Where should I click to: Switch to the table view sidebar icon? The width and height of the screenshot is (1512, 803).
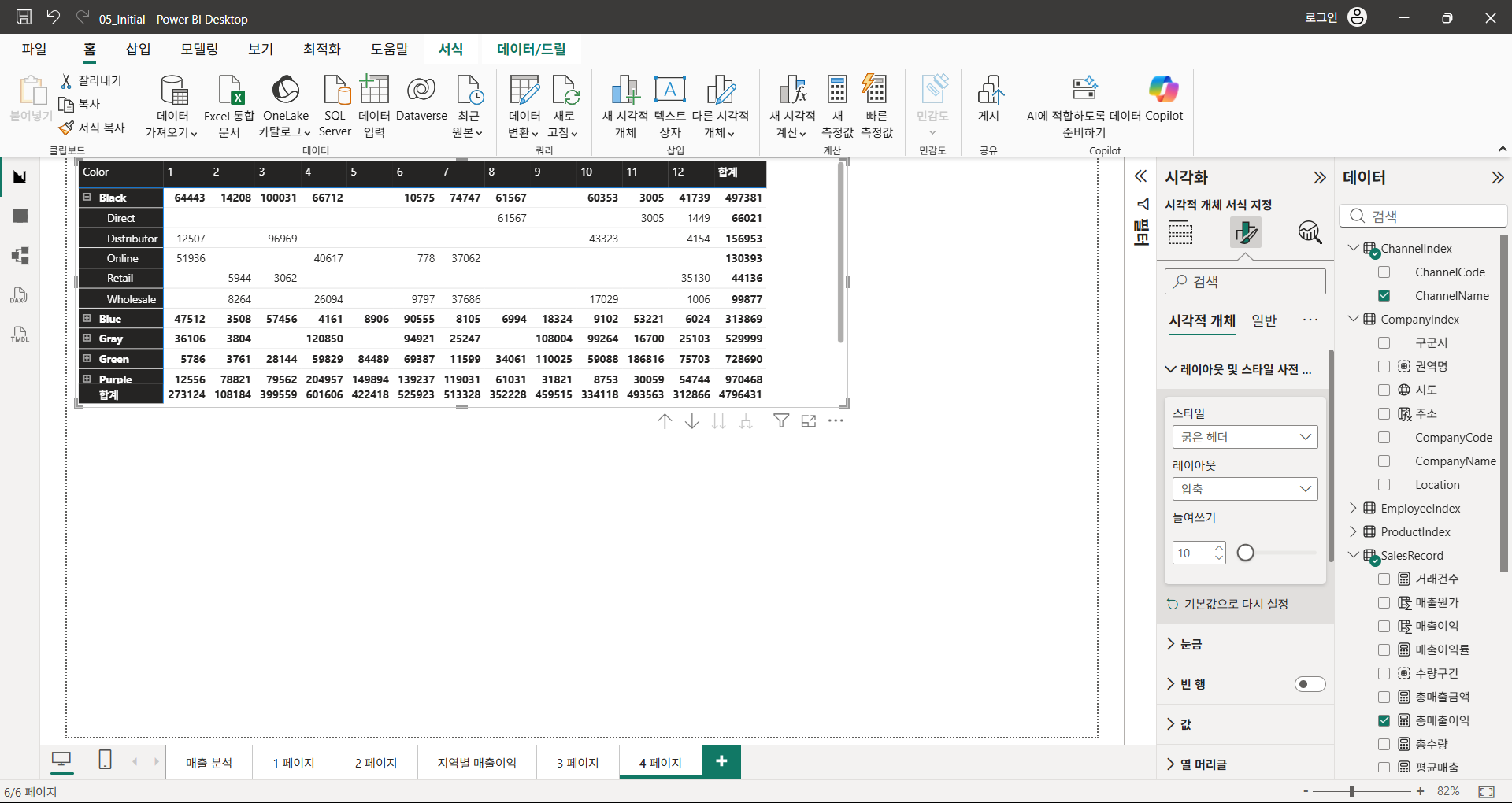tap(20, 216)
